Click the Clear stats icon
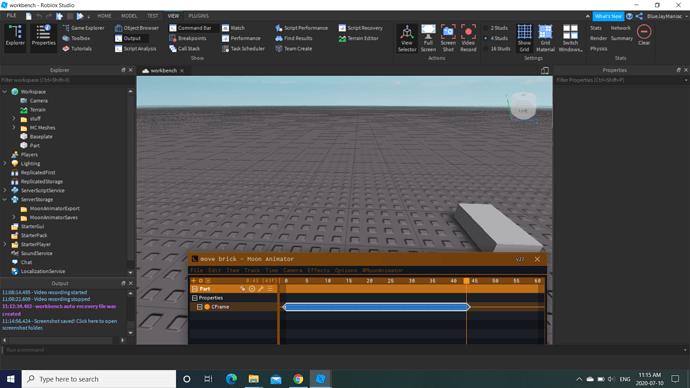The height and width of the screenshot is (388, 690). 644,35
